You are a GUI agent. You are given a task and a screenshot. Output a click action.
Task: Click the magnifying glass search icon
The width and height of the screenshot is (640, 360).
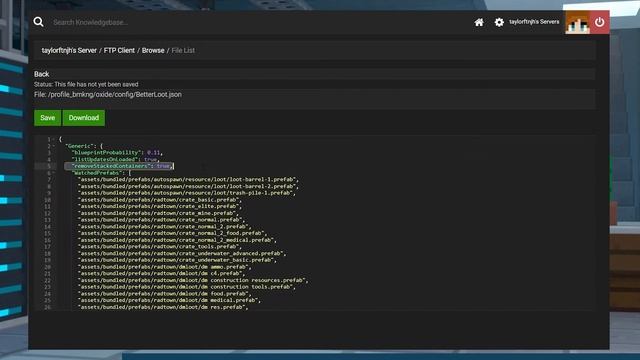click(38, 22)
